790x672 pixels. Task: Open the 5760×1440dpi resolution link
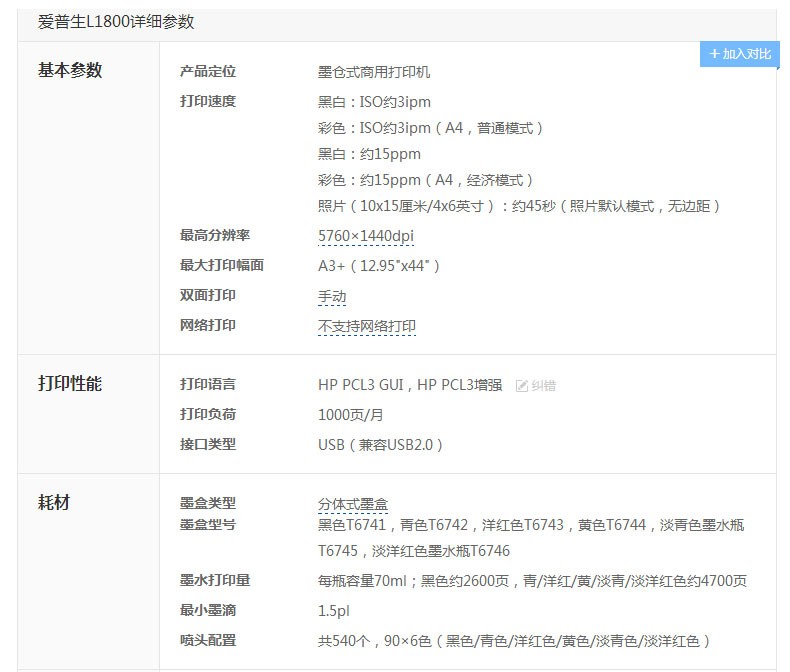366,236
